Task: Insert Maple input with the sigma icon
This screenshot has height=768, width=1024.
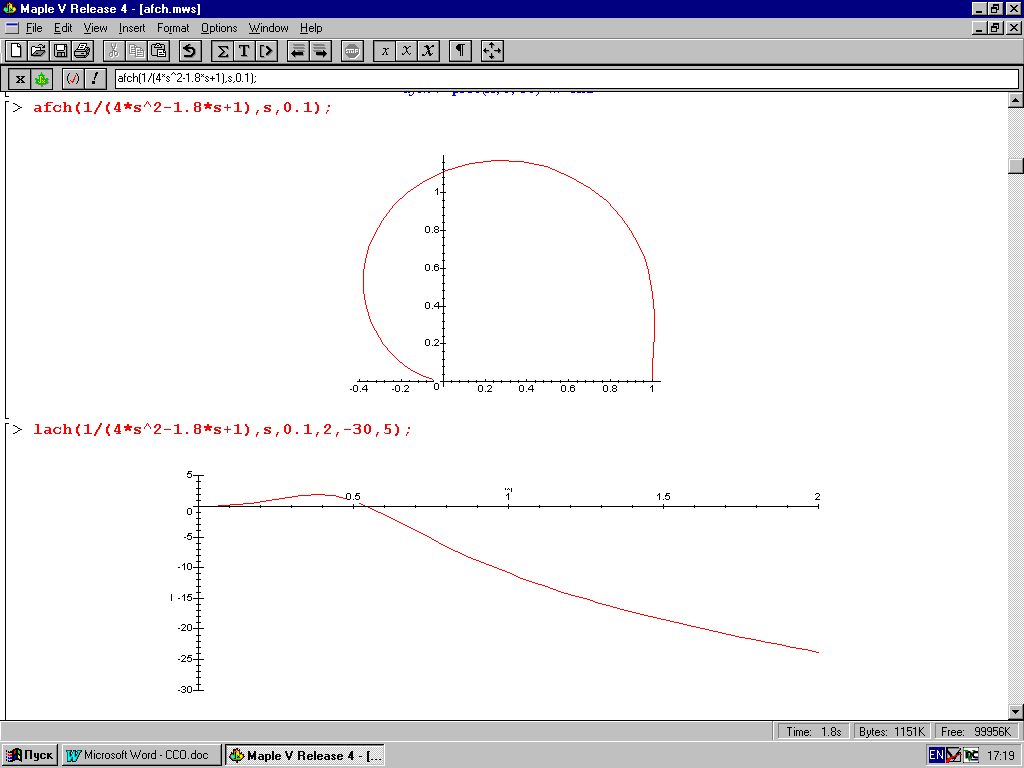Action: click(x=222, y=51)
